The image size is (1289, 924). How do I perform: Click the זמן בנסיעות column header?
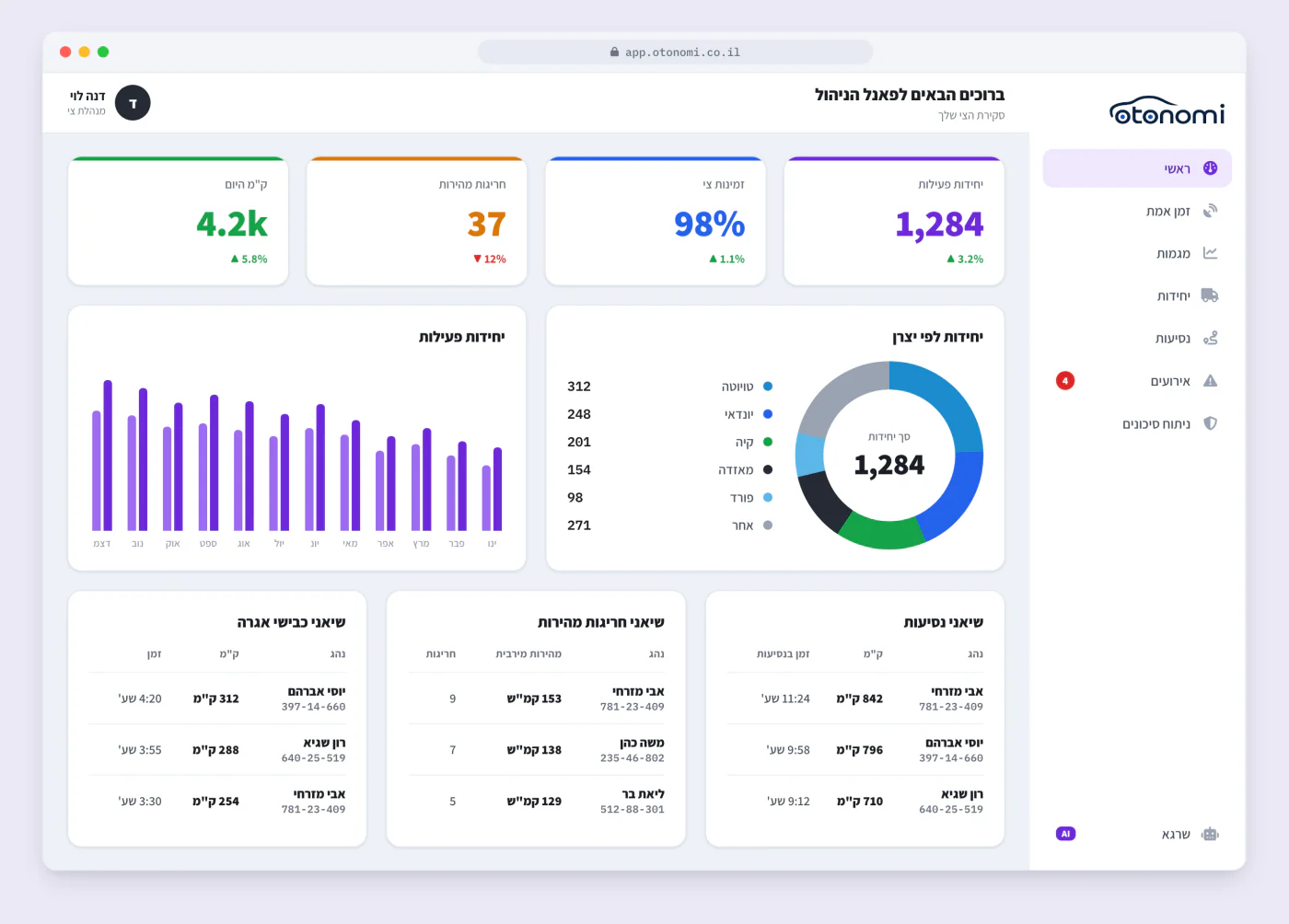pos(783,654)
